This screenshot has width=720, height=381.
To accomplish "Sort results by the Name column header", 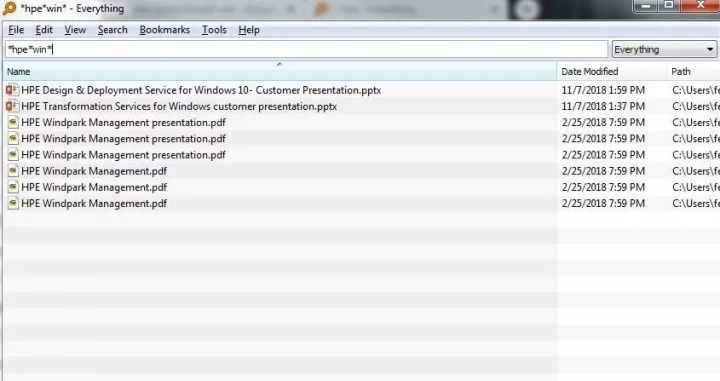I will pyautogui.click(x=279, y=71).
